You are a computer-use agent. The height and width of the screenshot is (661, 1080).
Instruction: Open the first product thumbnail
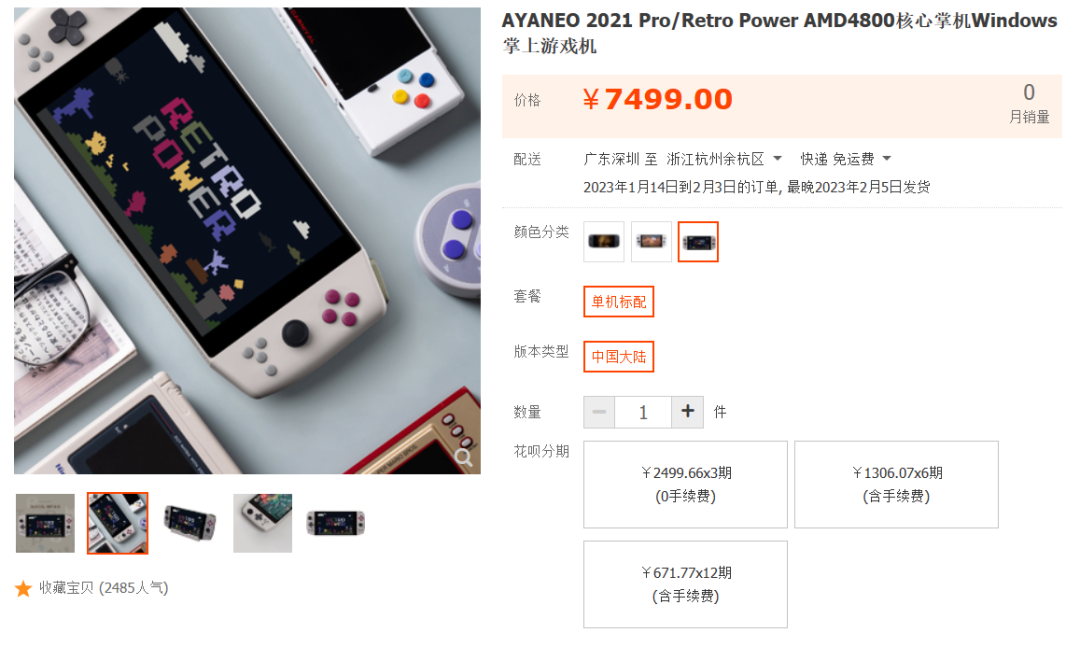pos(45,523)
